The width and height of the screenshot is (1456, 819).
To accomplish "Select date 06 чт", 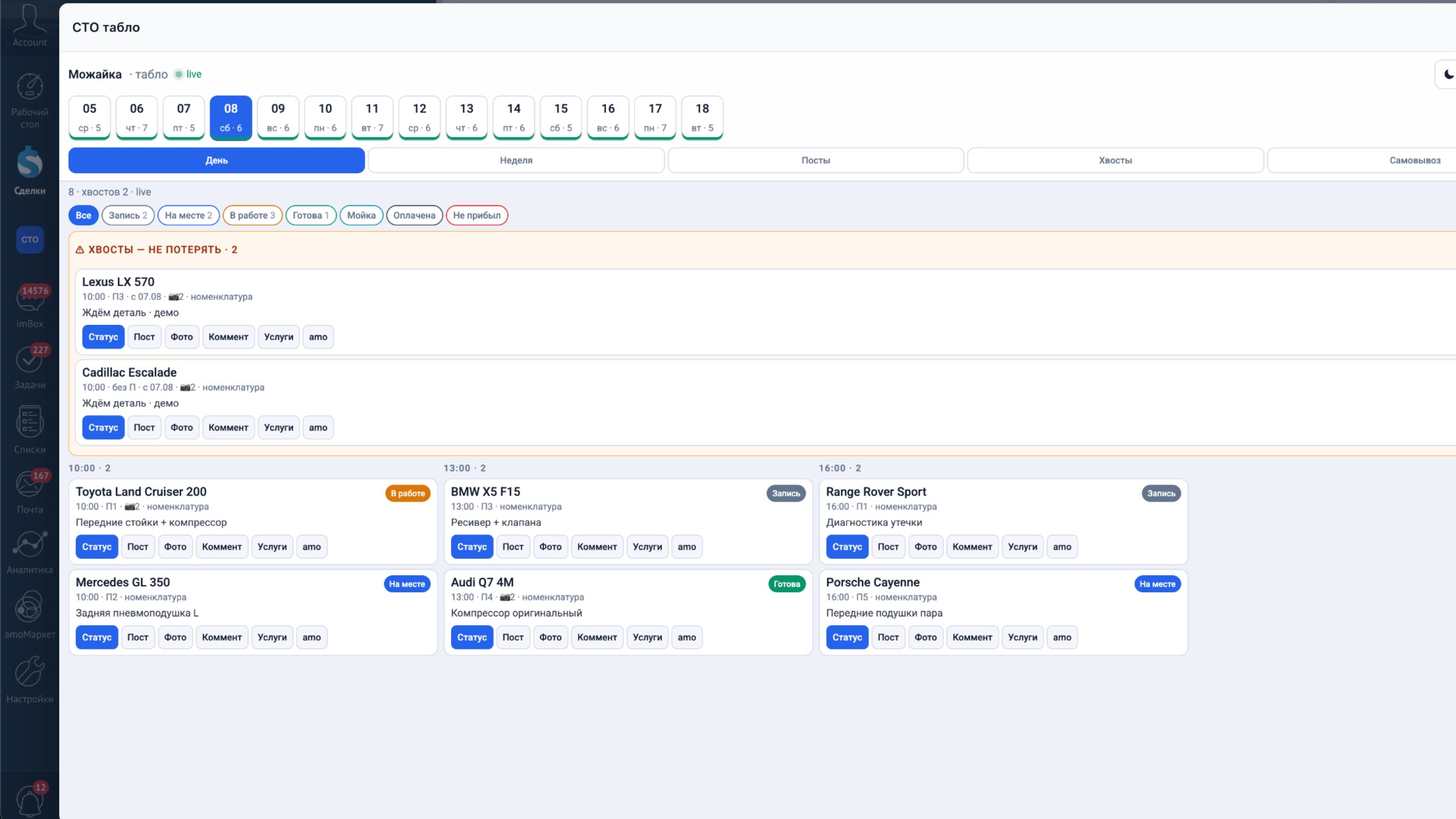I will coord(137,117).
